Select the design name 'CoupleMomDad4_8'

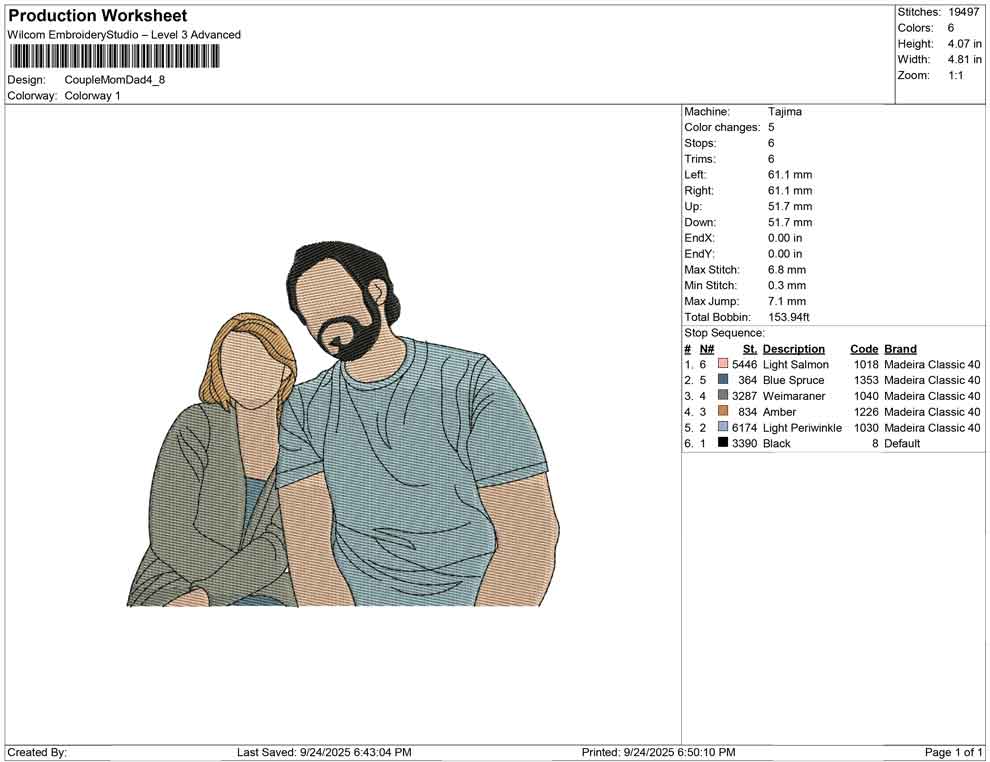[x=115, y=80]
